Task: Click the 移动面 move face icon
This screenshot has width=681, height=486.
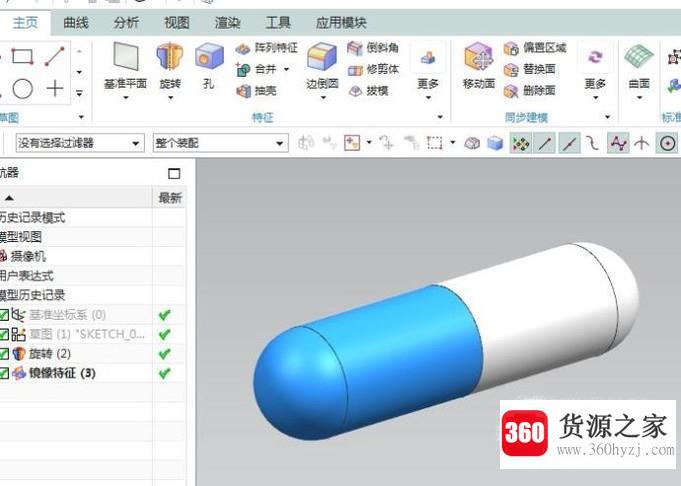Action: (x=479, y=56)
